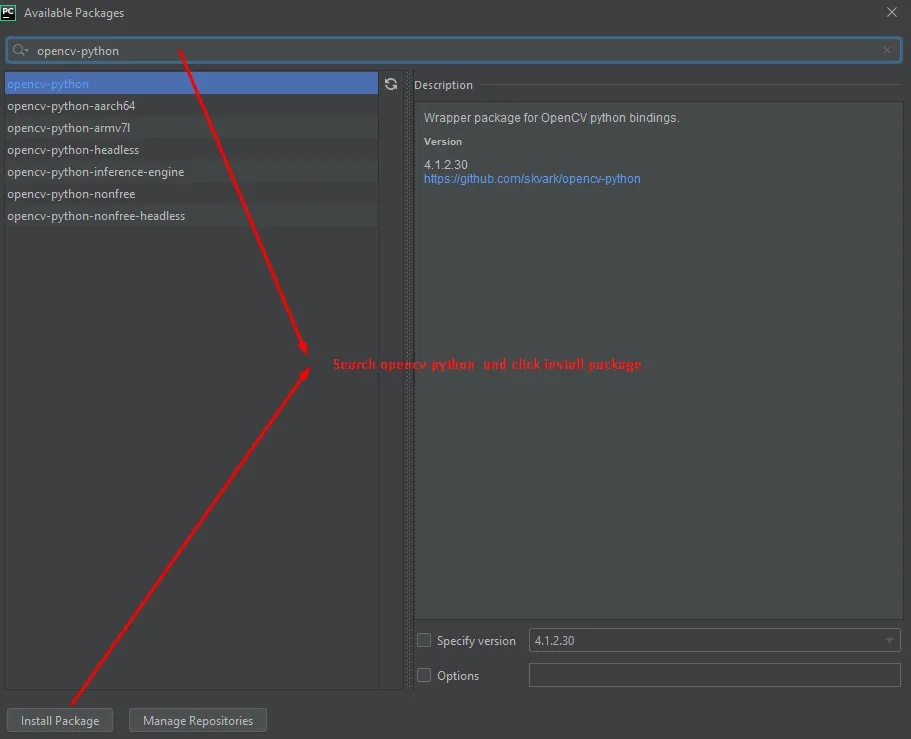Click the search magnifier icon
This screenshot has height=739, width=911.
(20, 51)
